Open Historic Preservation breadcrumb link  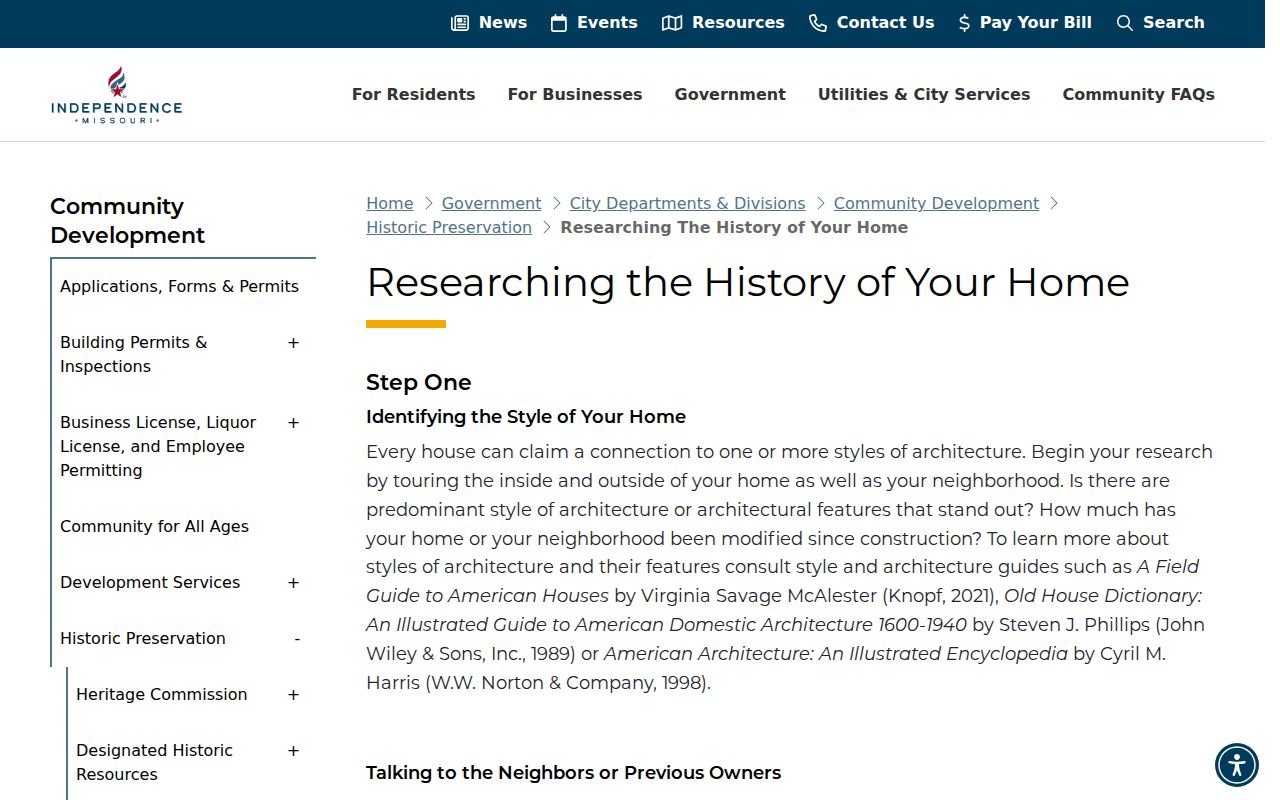coord(449,227)
